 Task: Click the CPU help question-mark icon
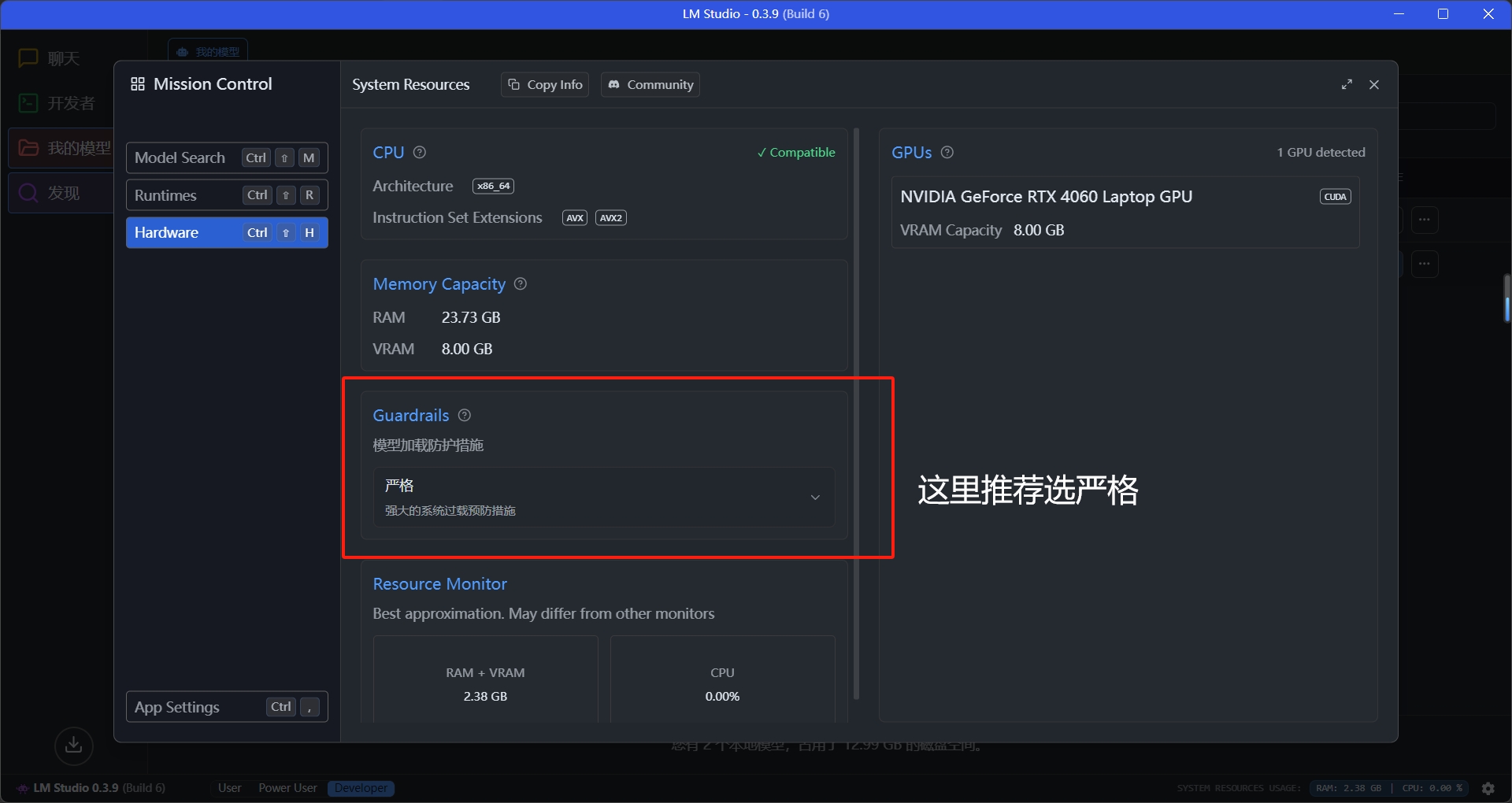[420, 152]
